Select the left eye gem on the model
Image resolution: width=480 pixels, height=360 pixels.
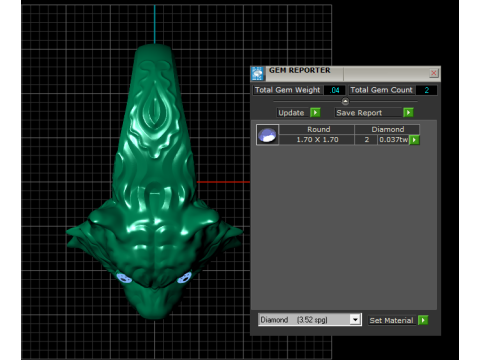click(x=124, y=277)
